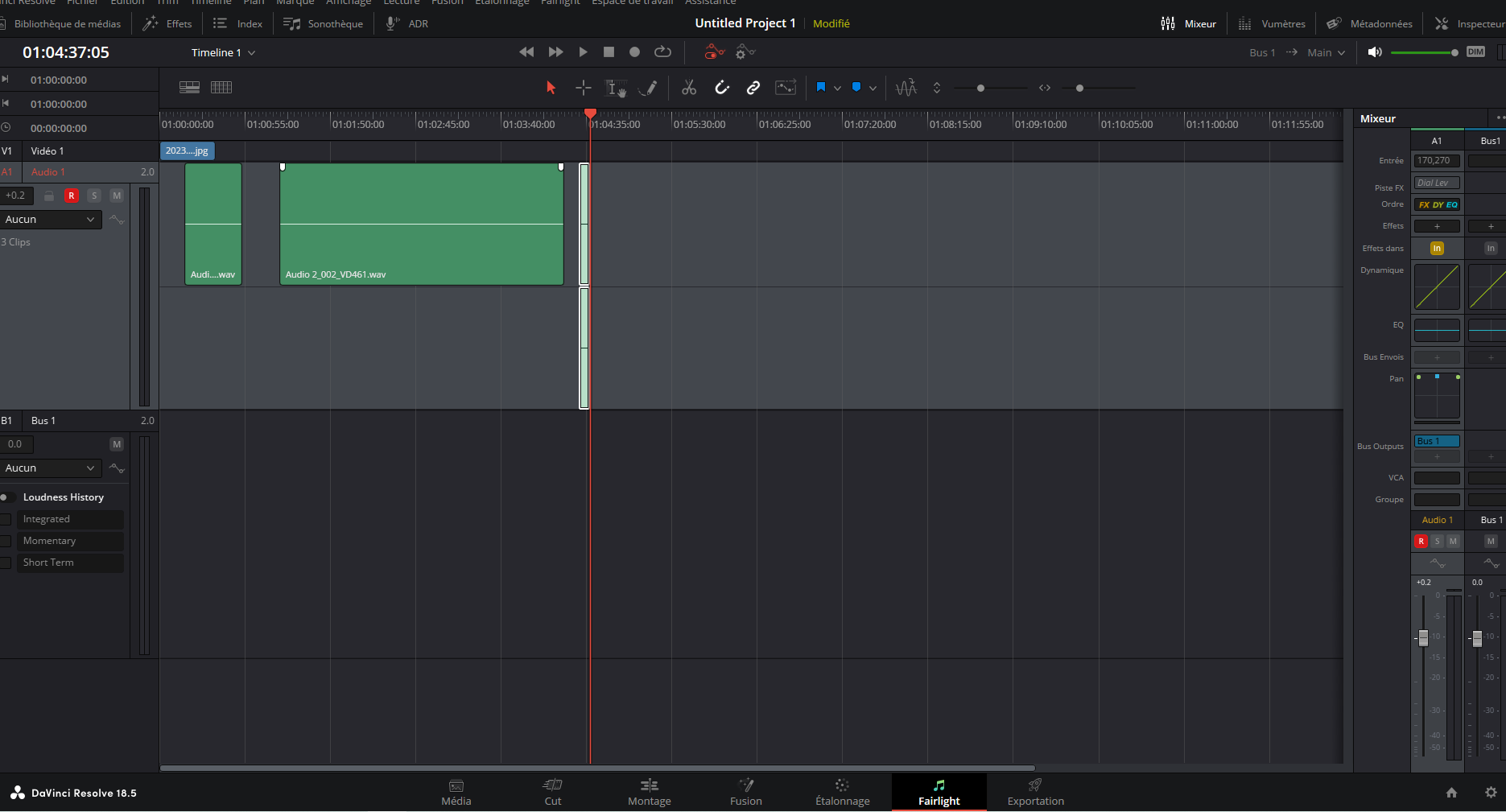Click the automation settings gear icon
Image resolution: width=1506 pixels, height=812 pixels.
point(745,52)
